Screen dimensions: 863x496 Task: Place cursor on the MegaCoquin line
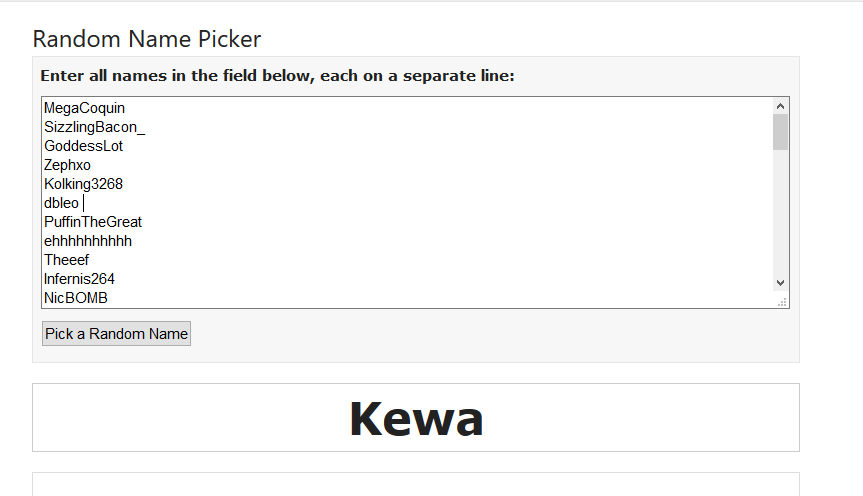point(85,108)
